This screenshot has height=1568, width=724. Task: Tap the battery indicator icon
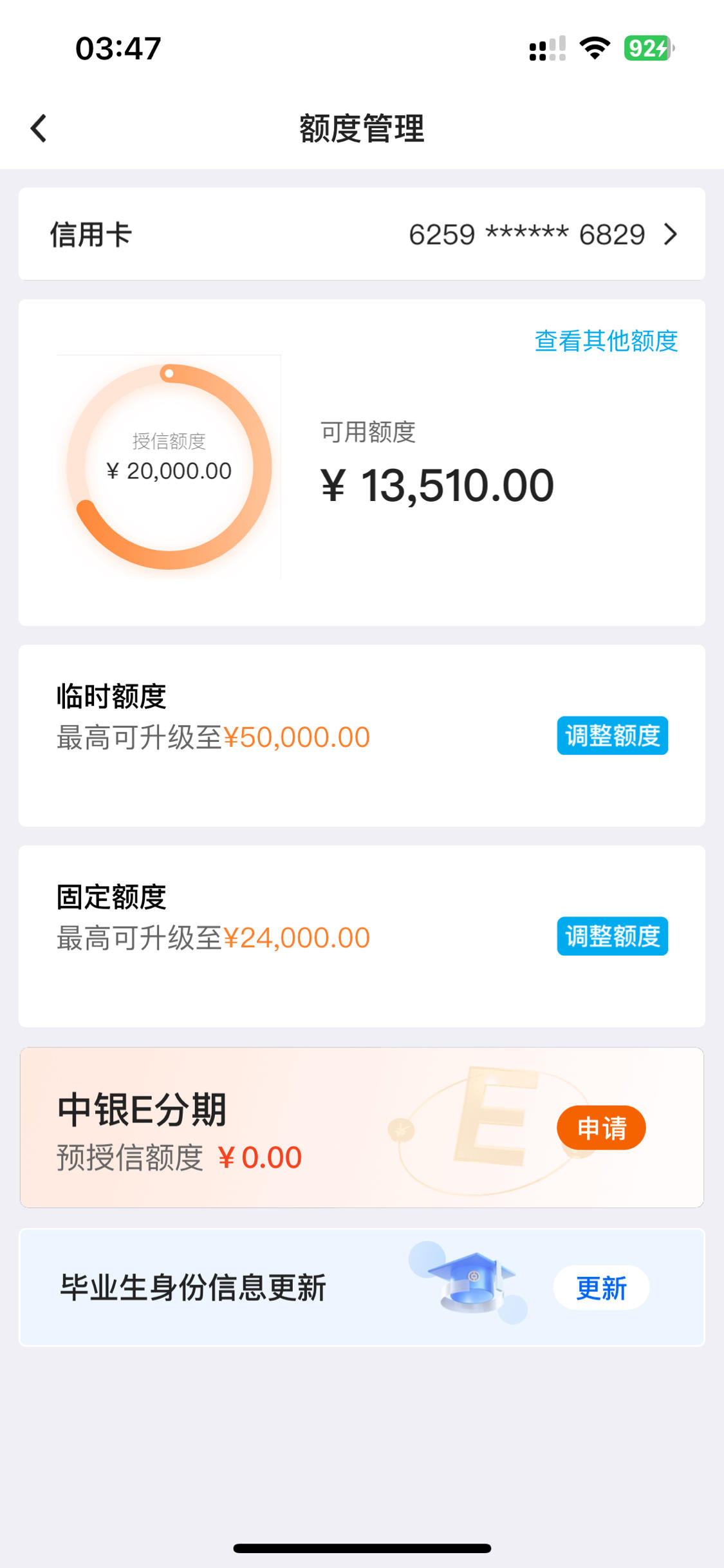pos(649,48)
